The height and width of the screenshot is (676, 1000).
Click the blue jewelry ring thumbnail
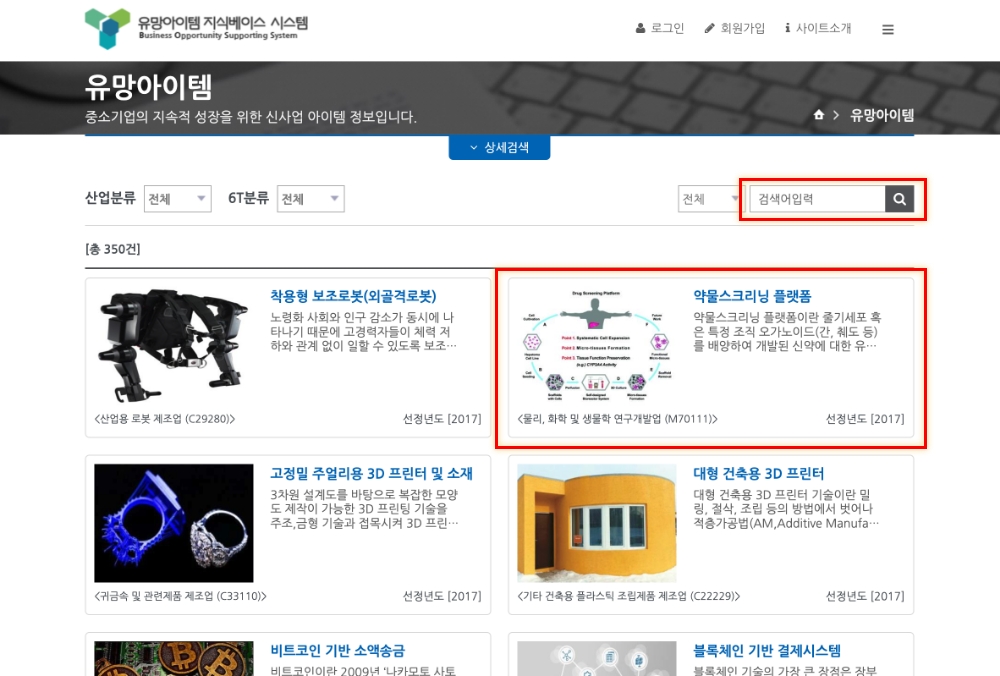coord(173,523)
